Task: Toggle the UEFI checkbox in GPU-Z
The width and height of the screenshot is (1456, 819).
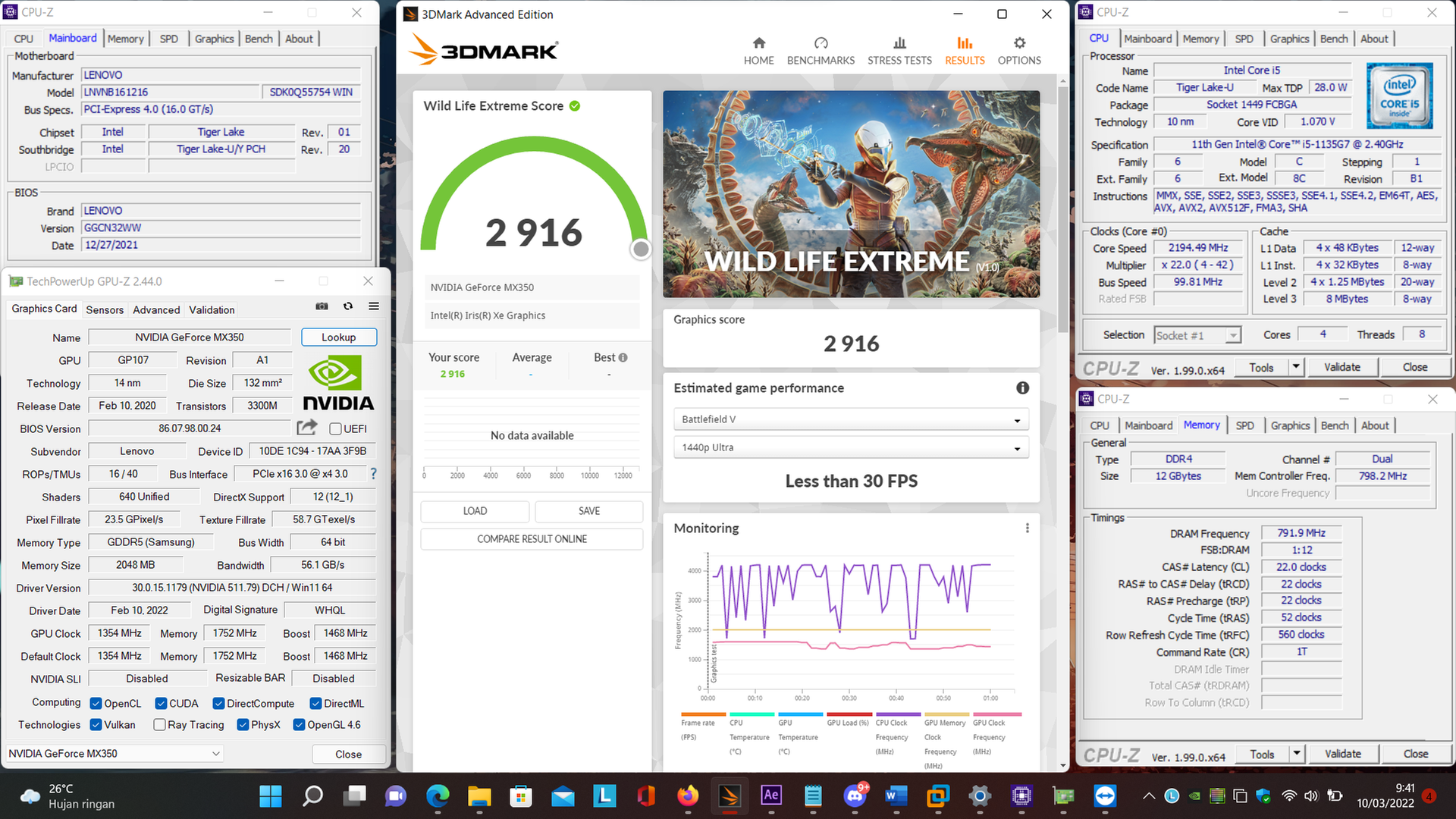Action: pos(335,429)
